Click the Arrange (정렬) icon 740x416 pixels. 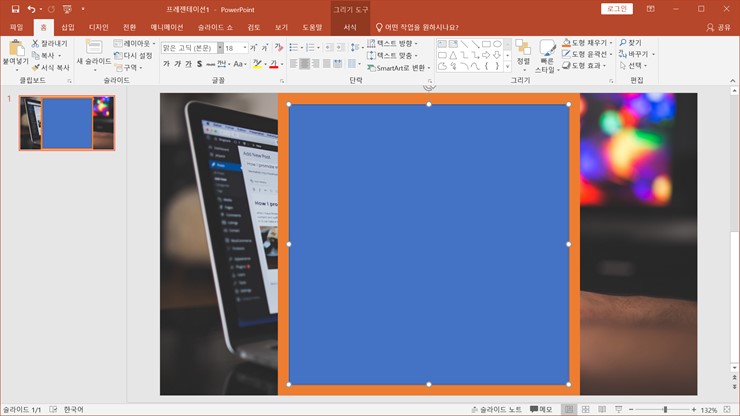point(523,47)
